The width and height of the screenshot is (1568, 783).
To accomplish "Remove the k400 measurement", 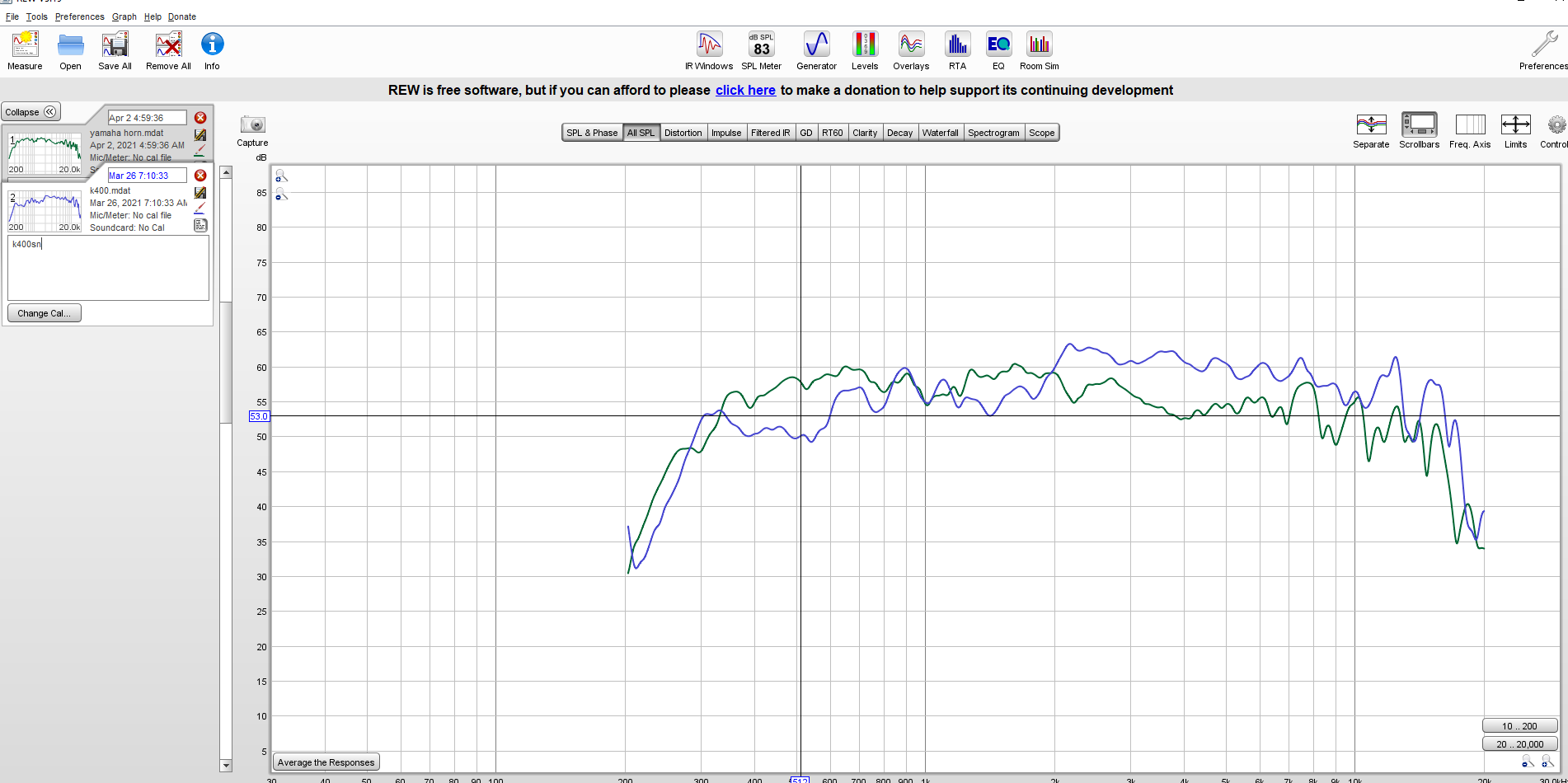I will pyautogui.click(x=200, y=176).
